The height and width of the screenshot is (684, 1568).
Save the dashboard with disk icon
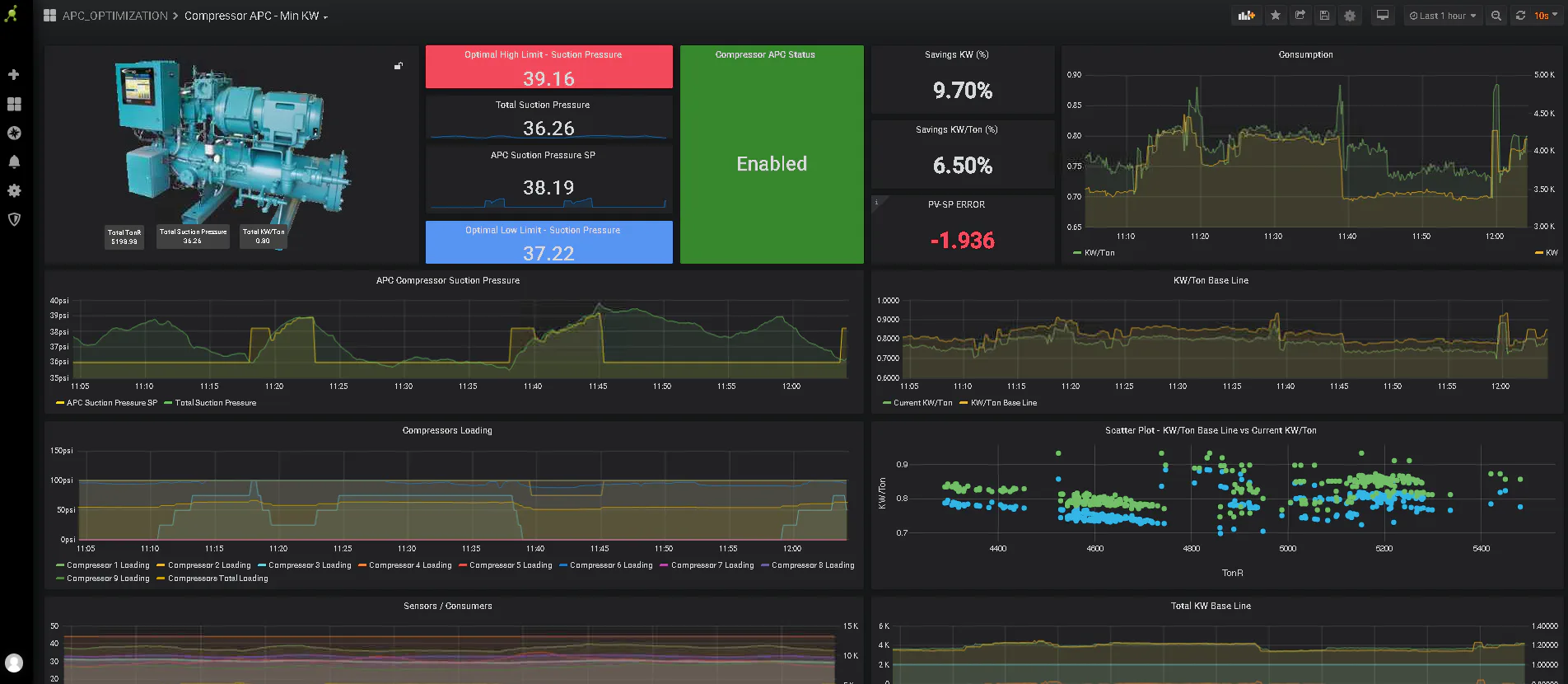click(x=1324, y=16)
